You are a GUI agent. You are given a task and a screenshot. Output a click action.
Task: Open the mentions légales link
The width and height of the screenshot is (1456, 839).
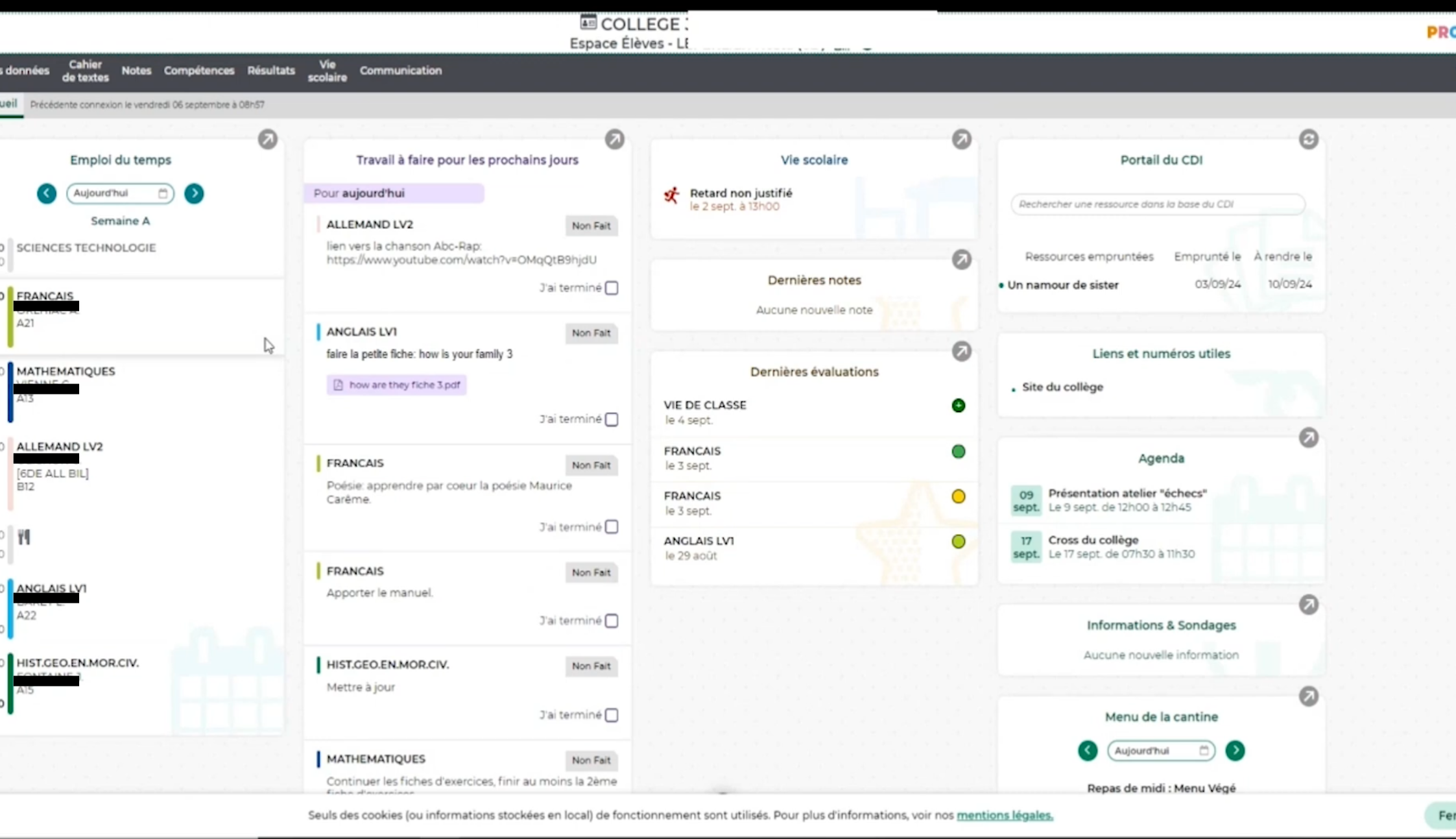tap(1004, 815)
